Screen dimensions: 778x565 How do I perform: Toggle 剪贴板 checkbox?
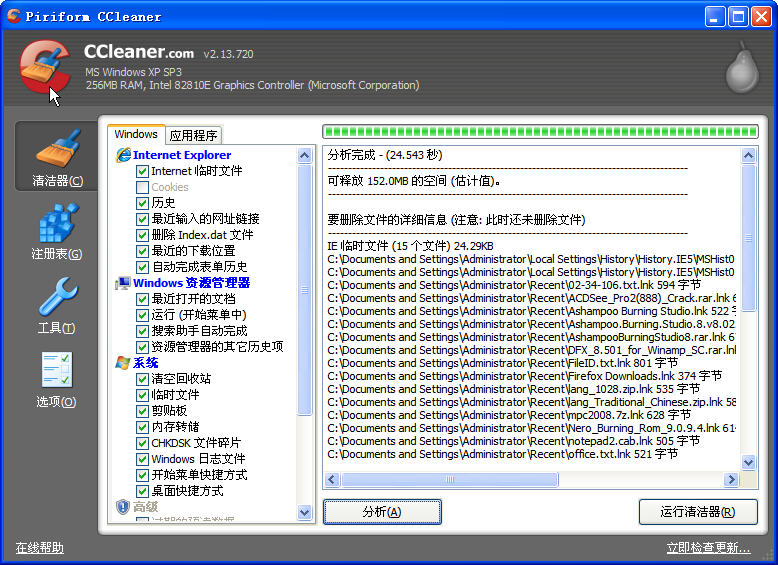(142, 411)
